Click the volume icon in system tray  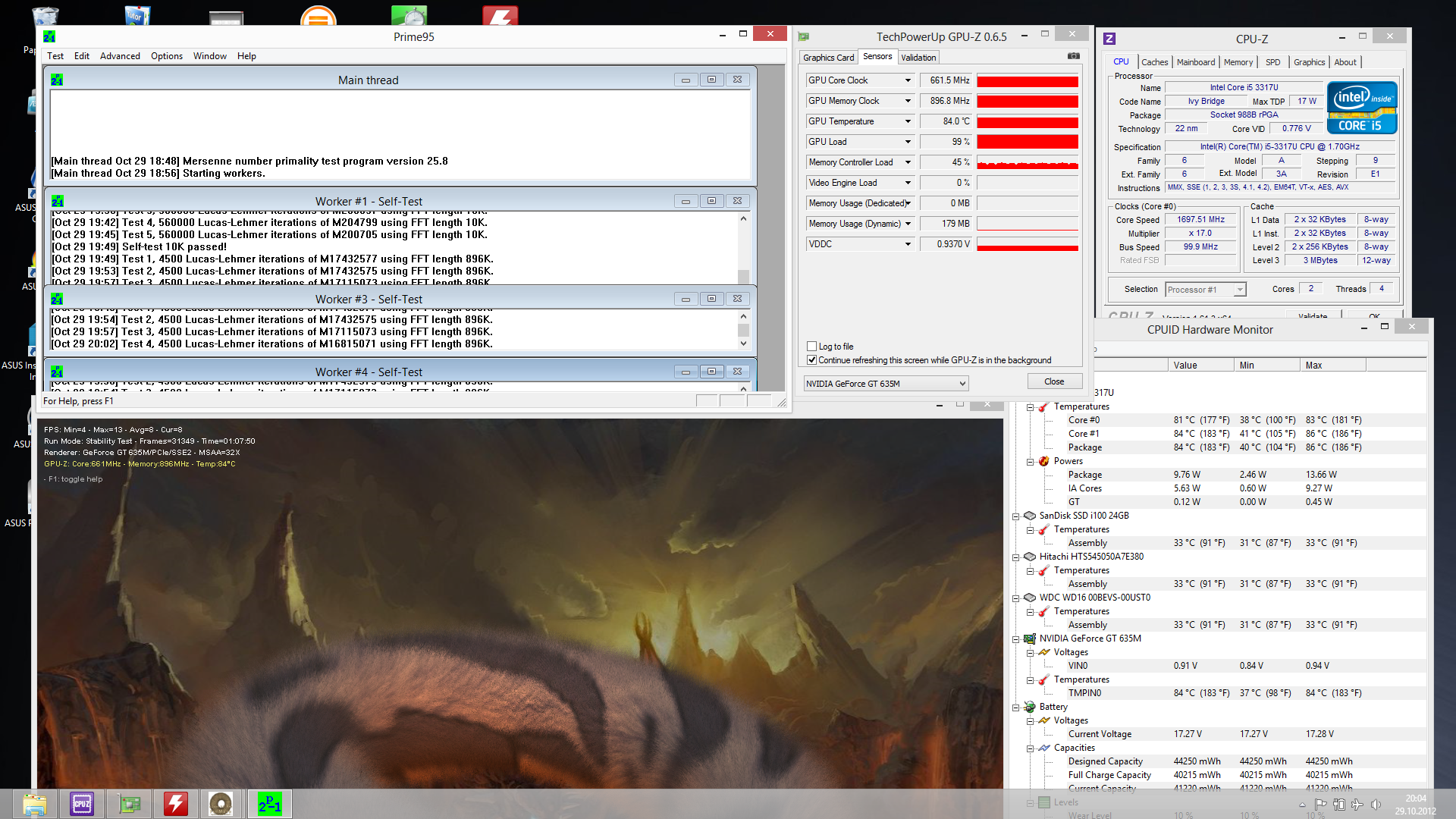click(1376, 805)
